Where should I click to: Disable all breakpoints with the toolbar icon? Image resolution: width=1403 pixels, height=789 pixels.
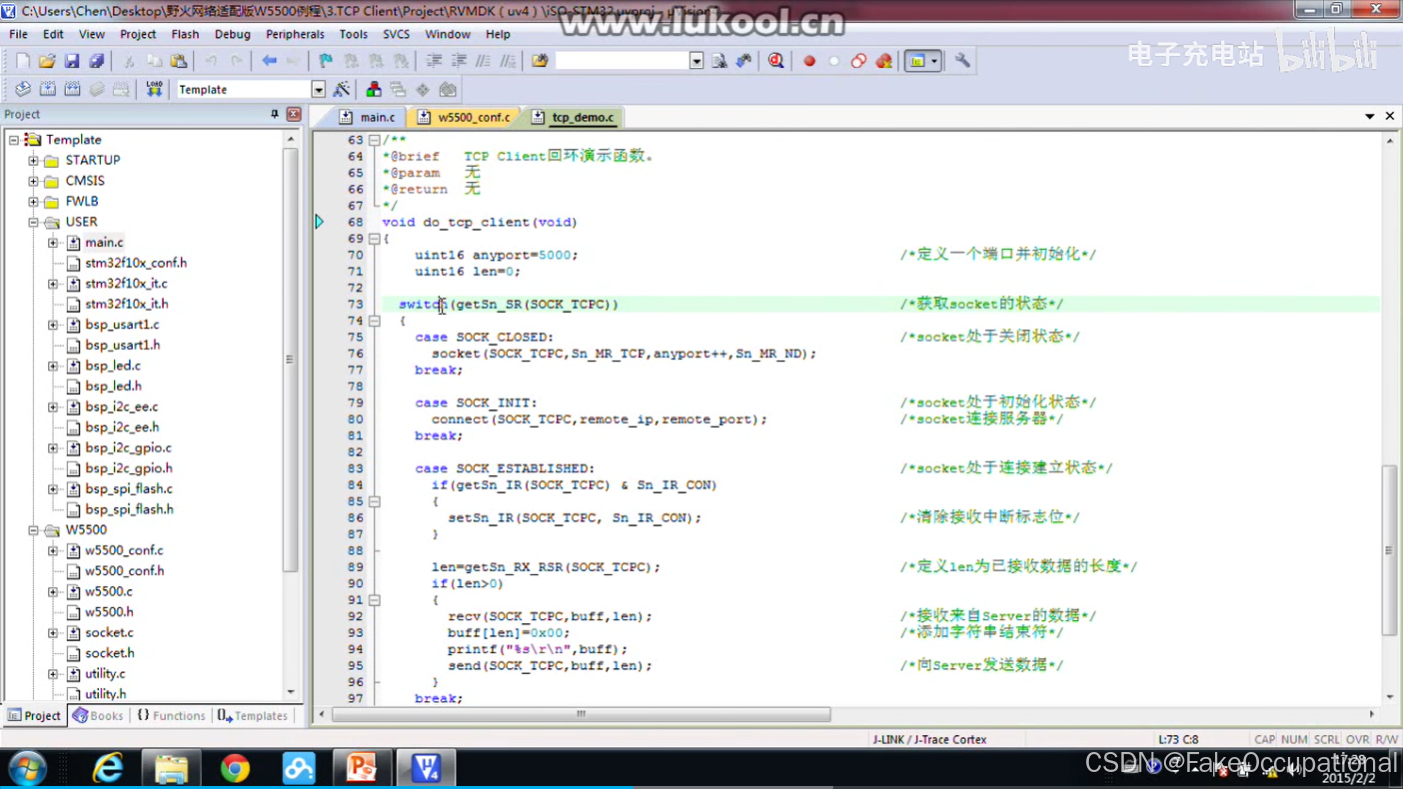tap(858, 61)
